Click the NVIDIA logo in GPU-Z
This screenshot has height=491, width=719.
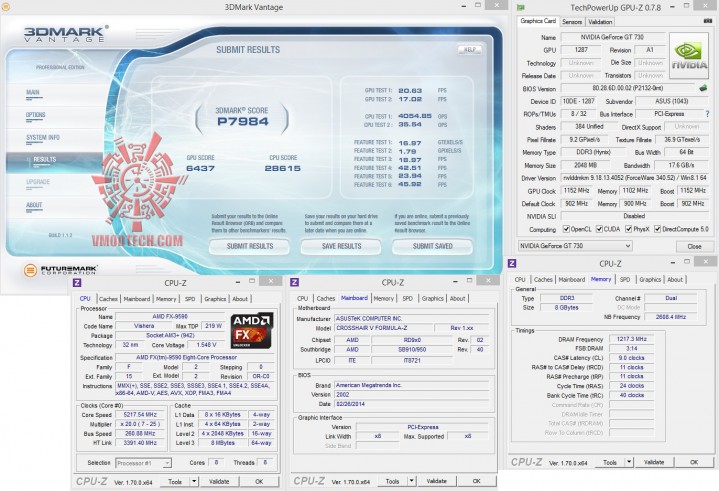coord(689,55)
